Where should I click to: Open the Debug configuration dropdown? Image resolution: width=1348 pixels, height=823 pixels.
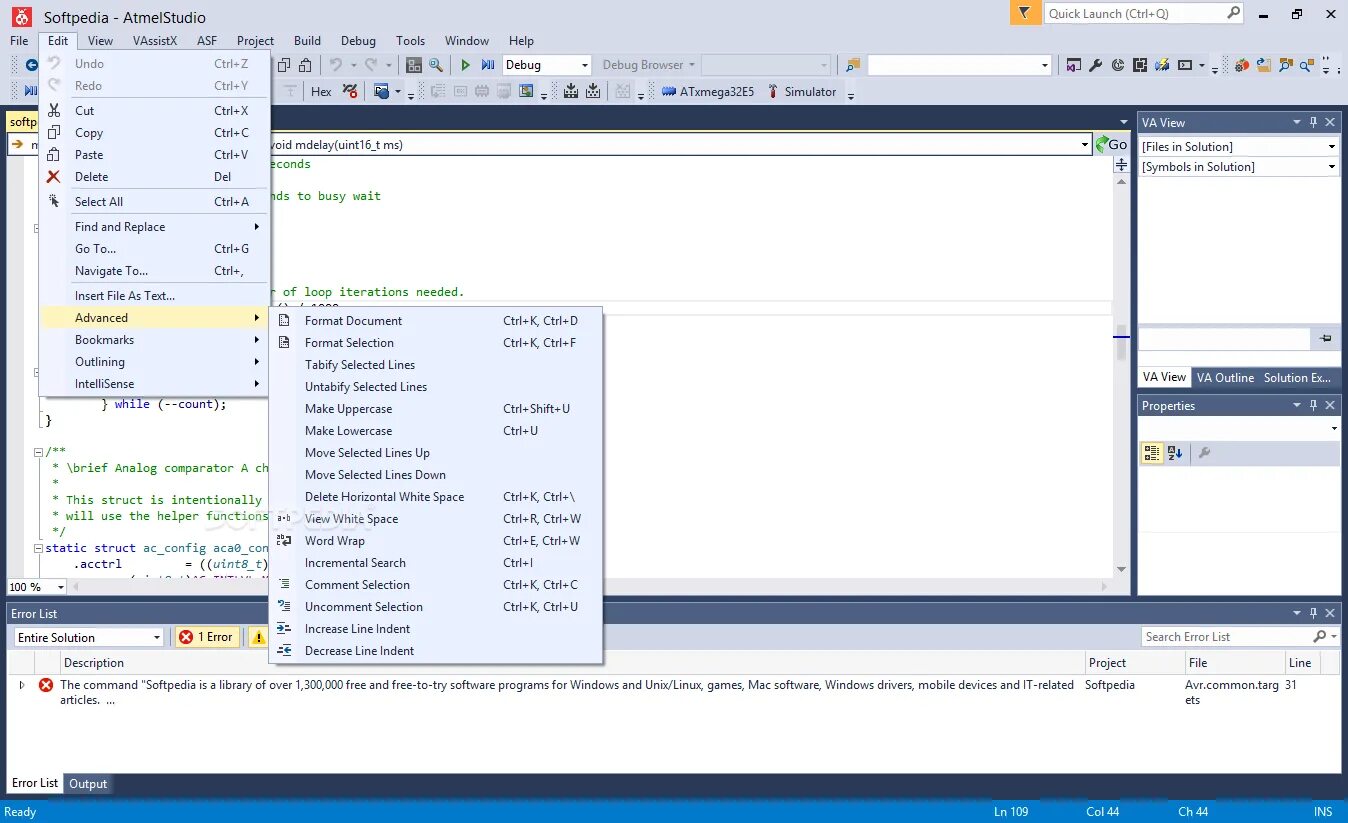546,65
